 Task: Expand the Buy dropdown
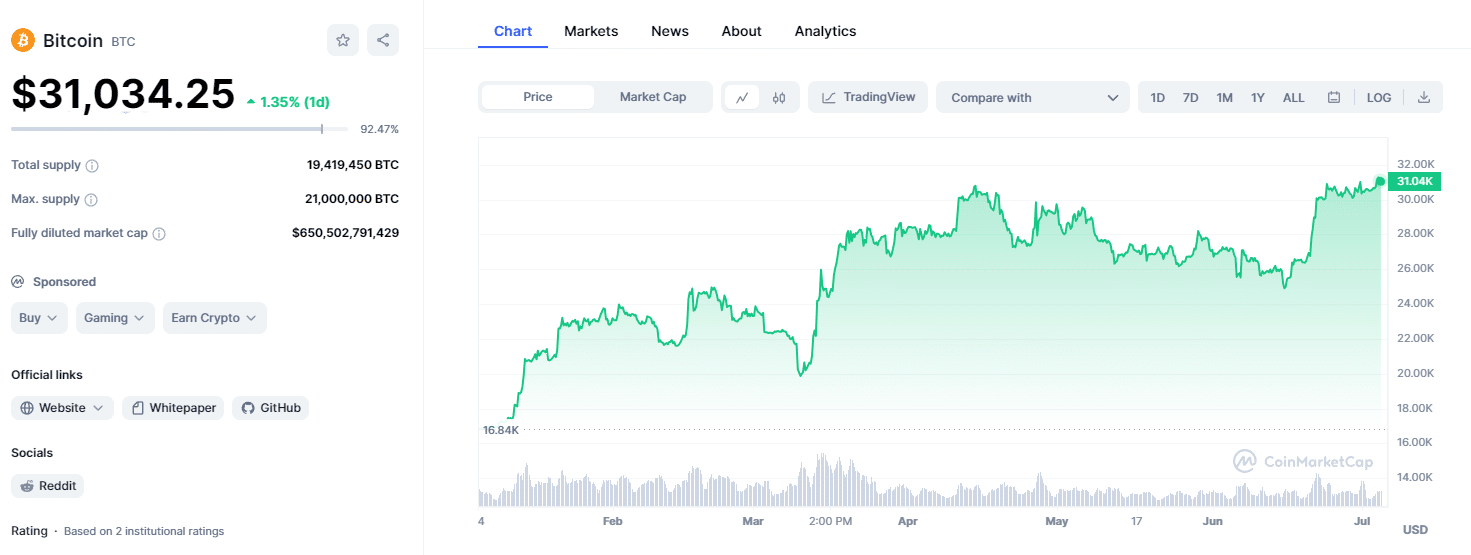[x=40, y=318]
